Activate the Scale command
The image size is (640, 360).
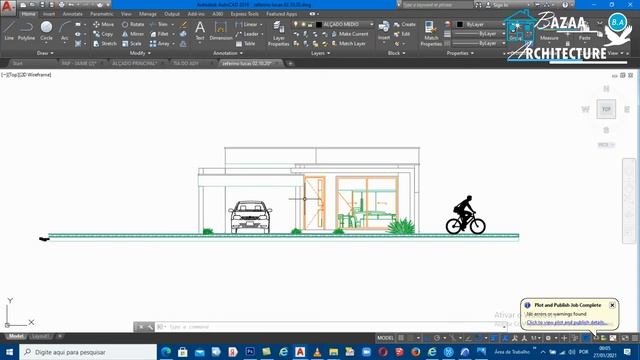tap(132, 43)
